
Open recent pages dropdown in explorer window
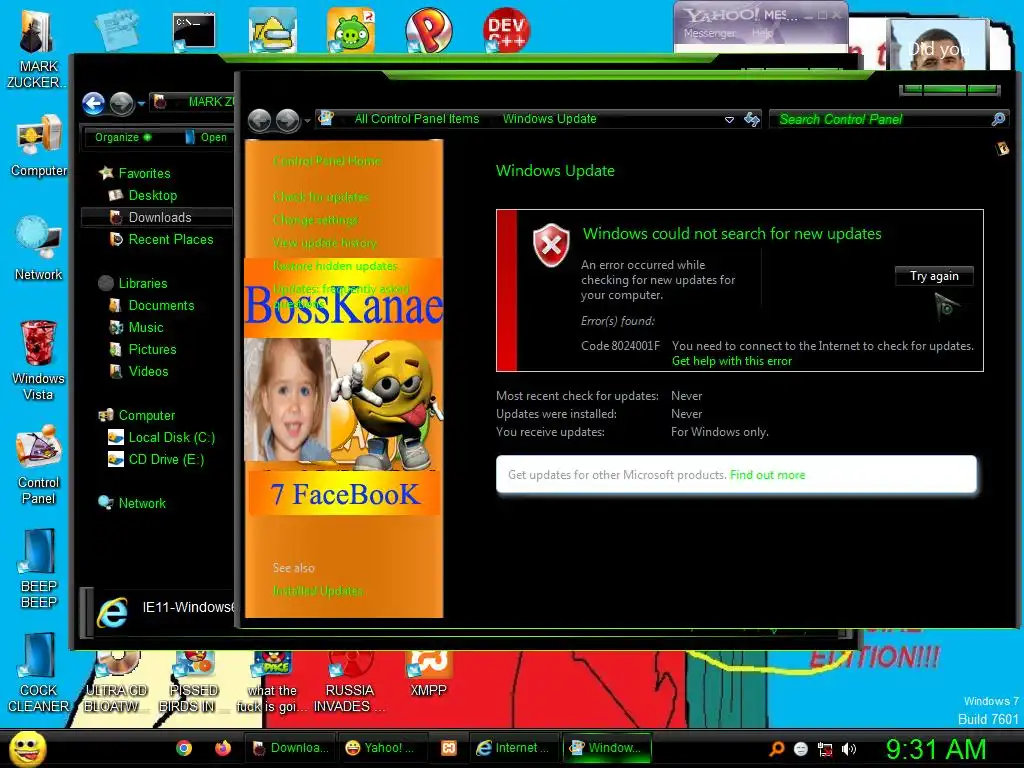coord(140,103)
